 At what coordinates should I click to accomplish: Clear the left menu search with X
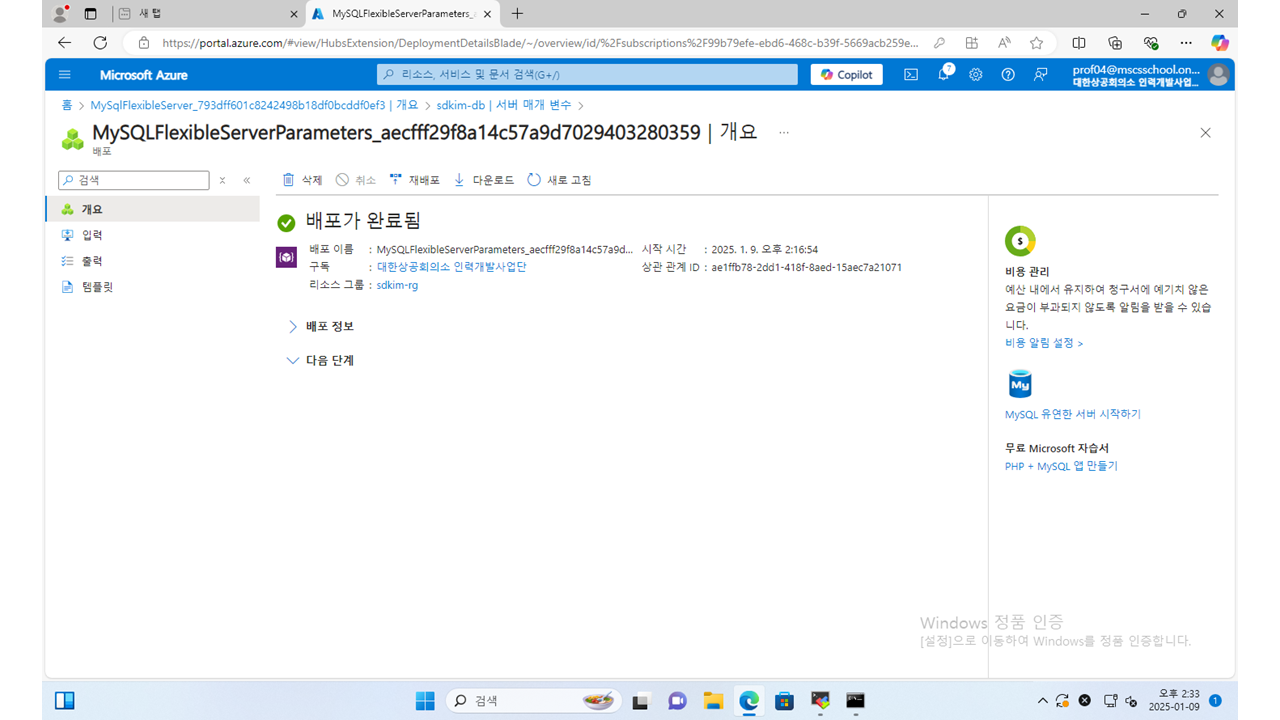click(x=222, y=180)
